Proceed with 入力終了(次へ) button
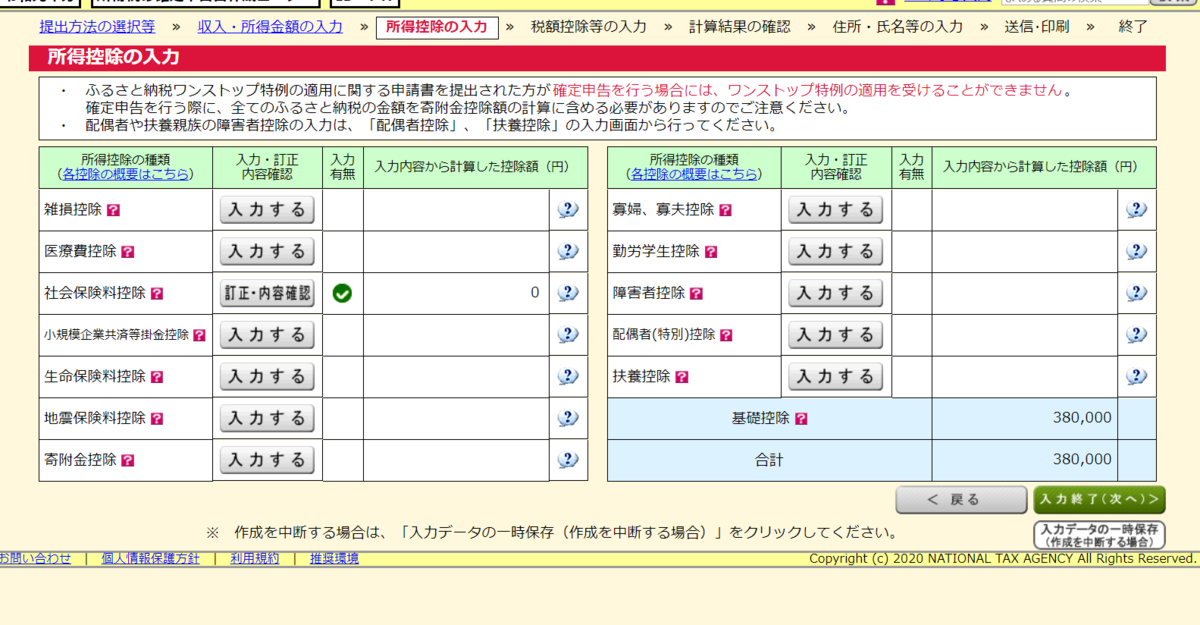This screenshot has width=1200, height=625. 1100,499
